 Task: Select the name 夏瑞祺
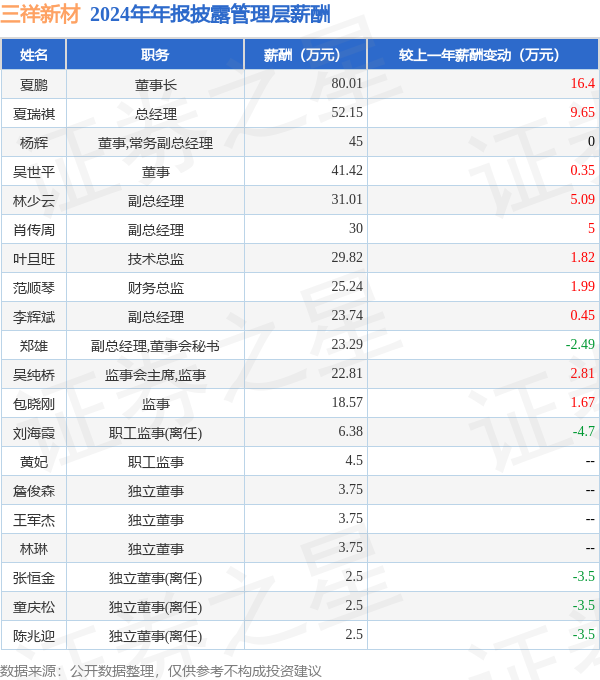point(34,114)
